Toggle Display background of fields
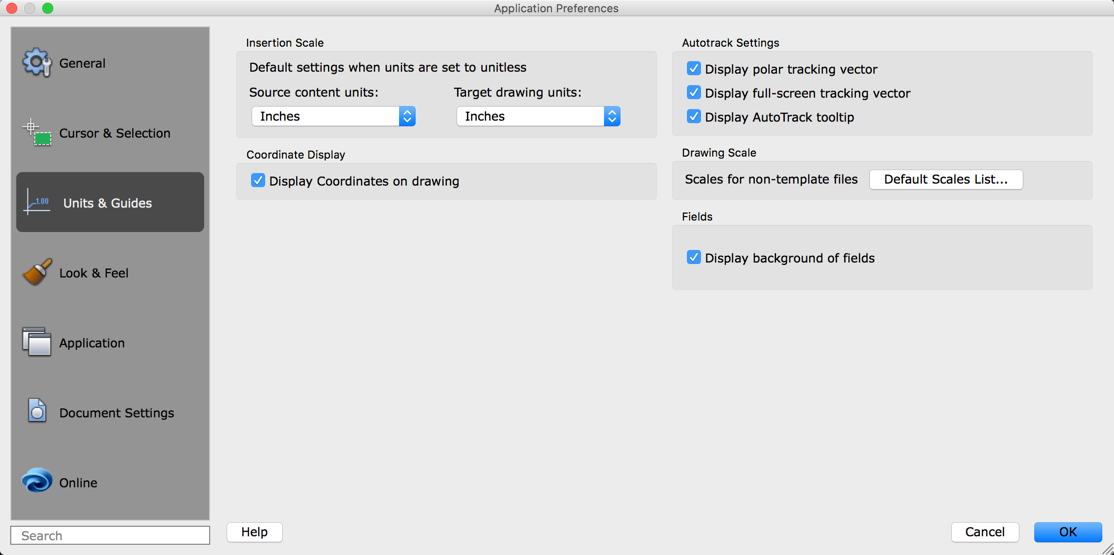The image size is (1114, 555). click(x=694, y=258)
